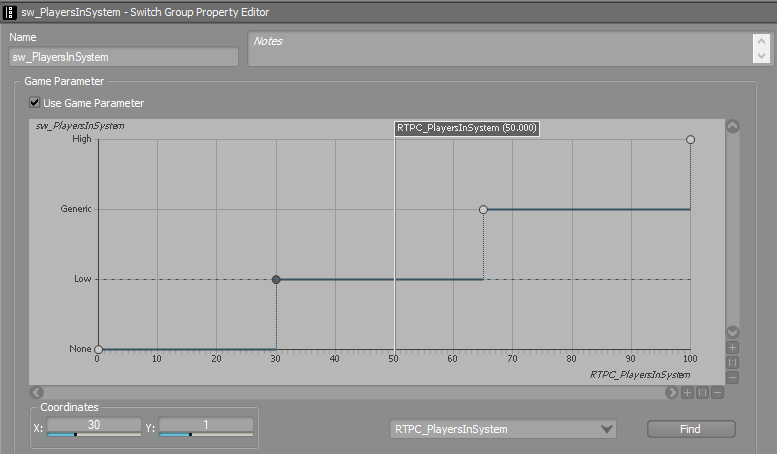Click Notes field scroll up arrow
This screenshot has height=454, width=777.
(x=761, y=42)
